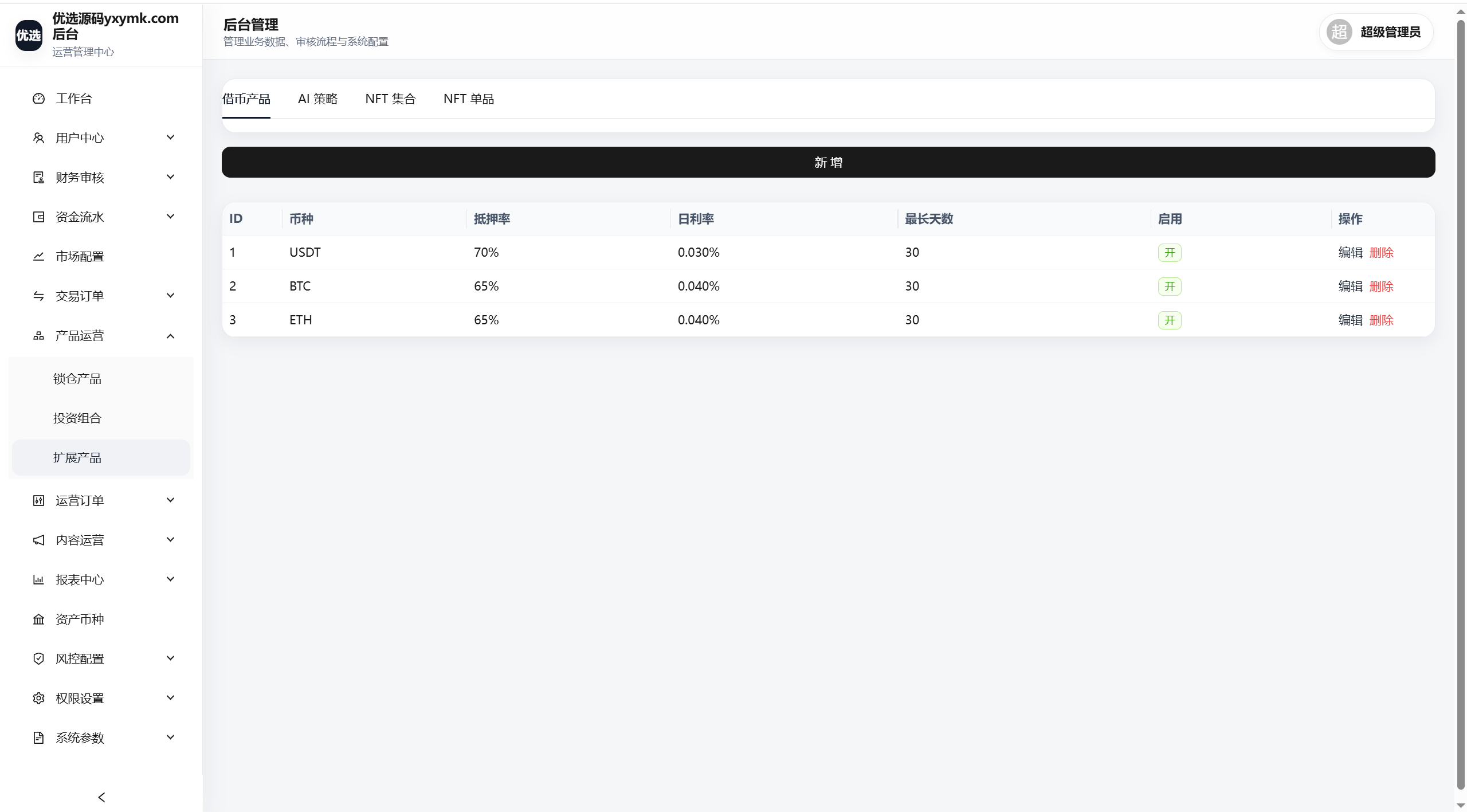The image size is (1467, 812).
Task: Expand the 交易订单 menu chevron
Action: pos(170,296)
